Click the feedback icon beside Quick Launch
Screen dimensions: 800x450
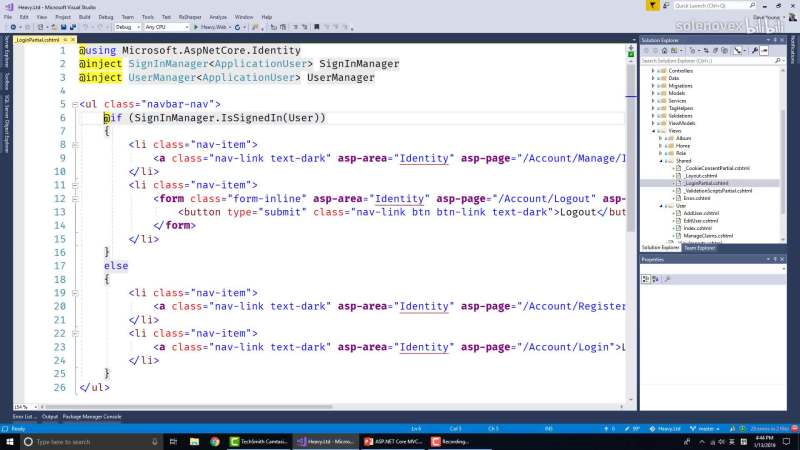point(666,6)
